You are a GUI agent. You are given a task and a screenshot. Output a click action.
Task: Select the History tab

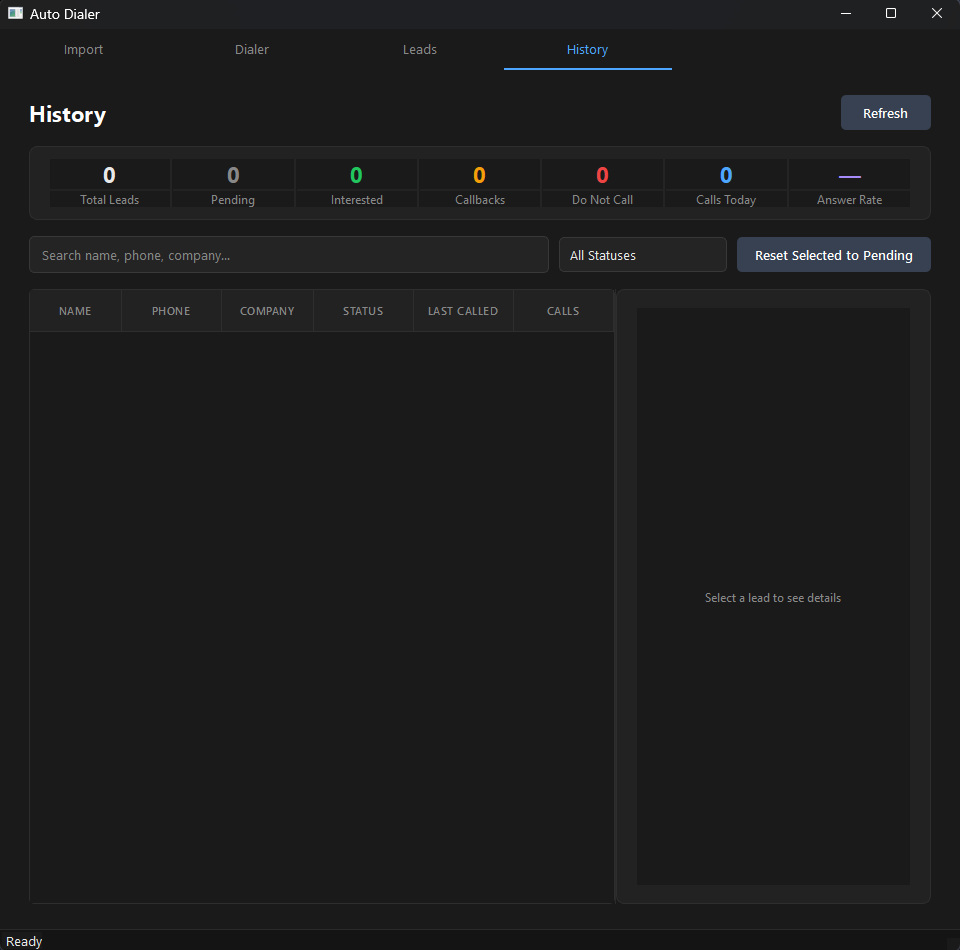point(587,50)
